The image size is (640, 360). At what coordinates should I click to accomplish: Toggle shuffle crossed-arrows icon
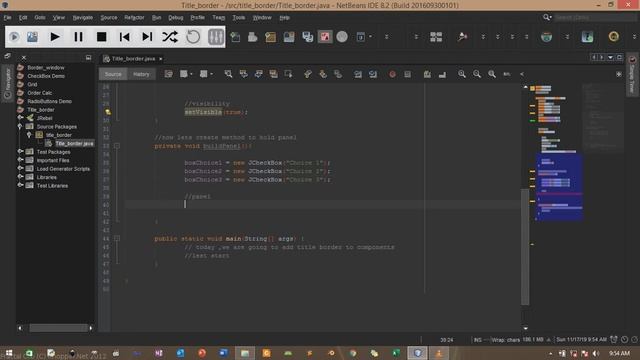170,37
